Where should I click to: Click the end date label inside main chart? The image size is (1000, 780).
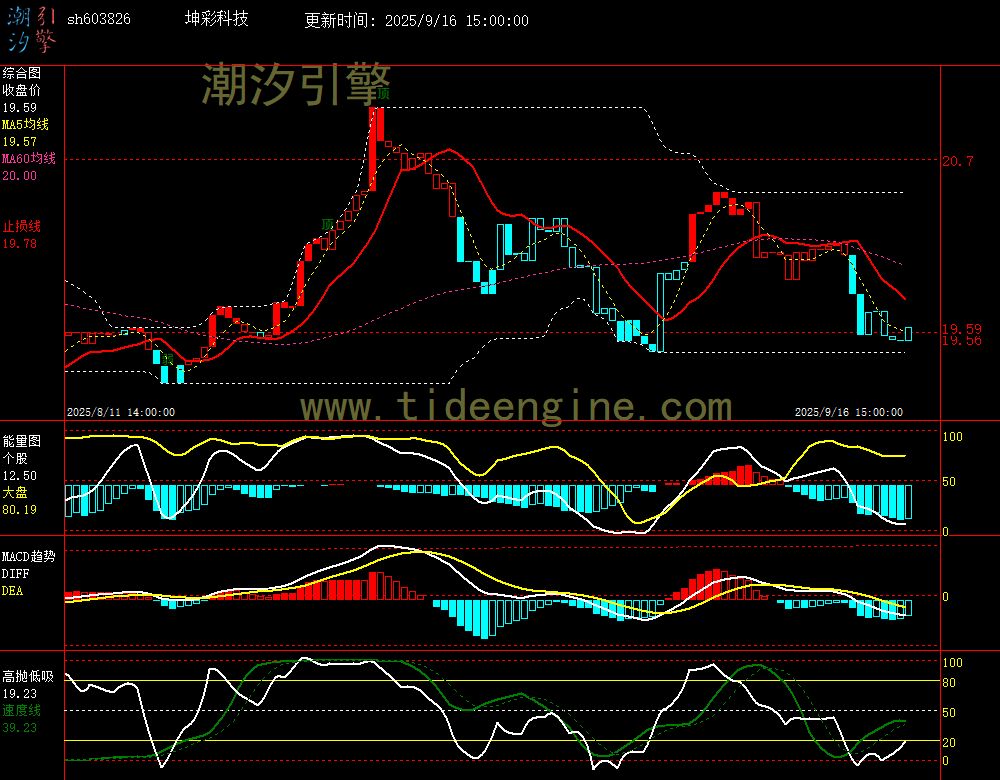[x=848, y=412]
